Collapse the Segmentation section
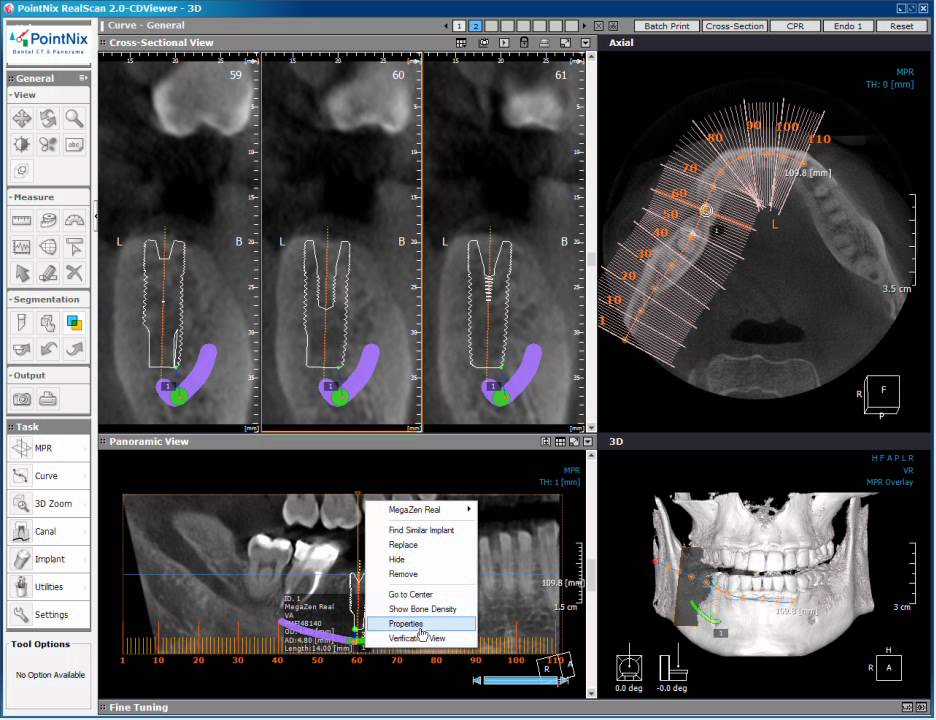The image size is (936, 720). (x=11, y=300)
